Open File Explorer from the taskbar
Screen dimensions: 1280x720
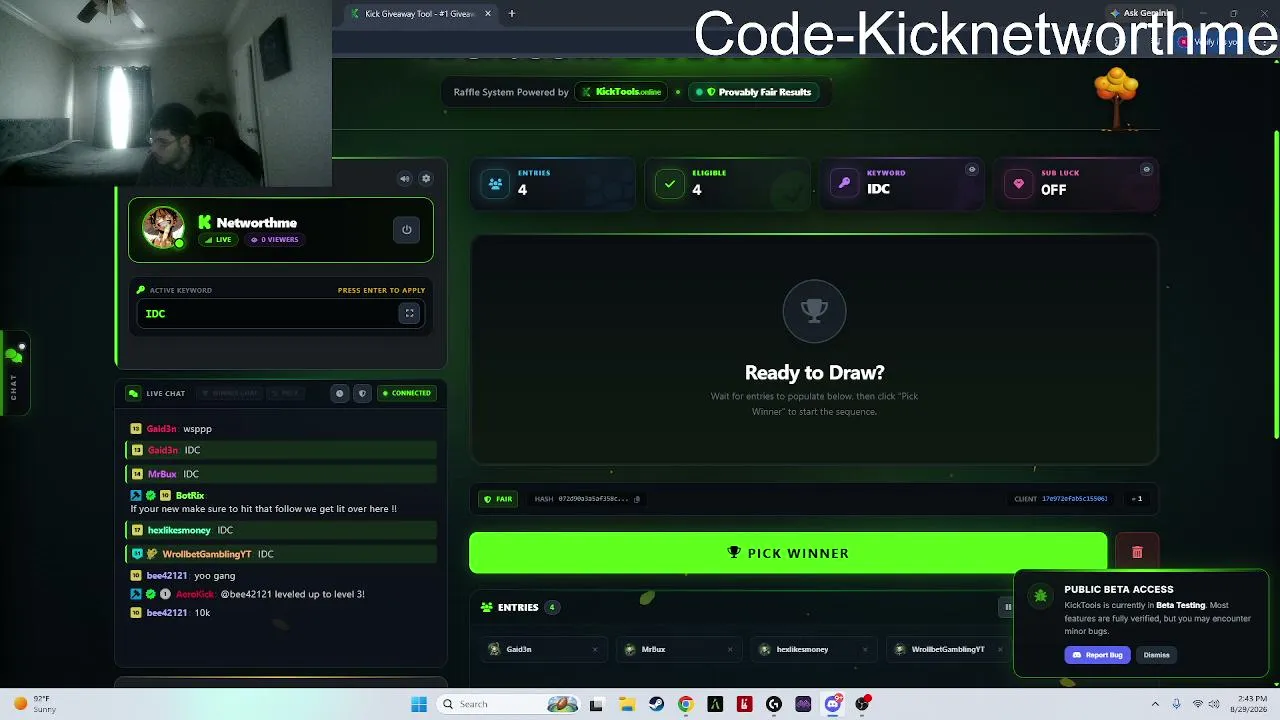(x=626, y=704)
